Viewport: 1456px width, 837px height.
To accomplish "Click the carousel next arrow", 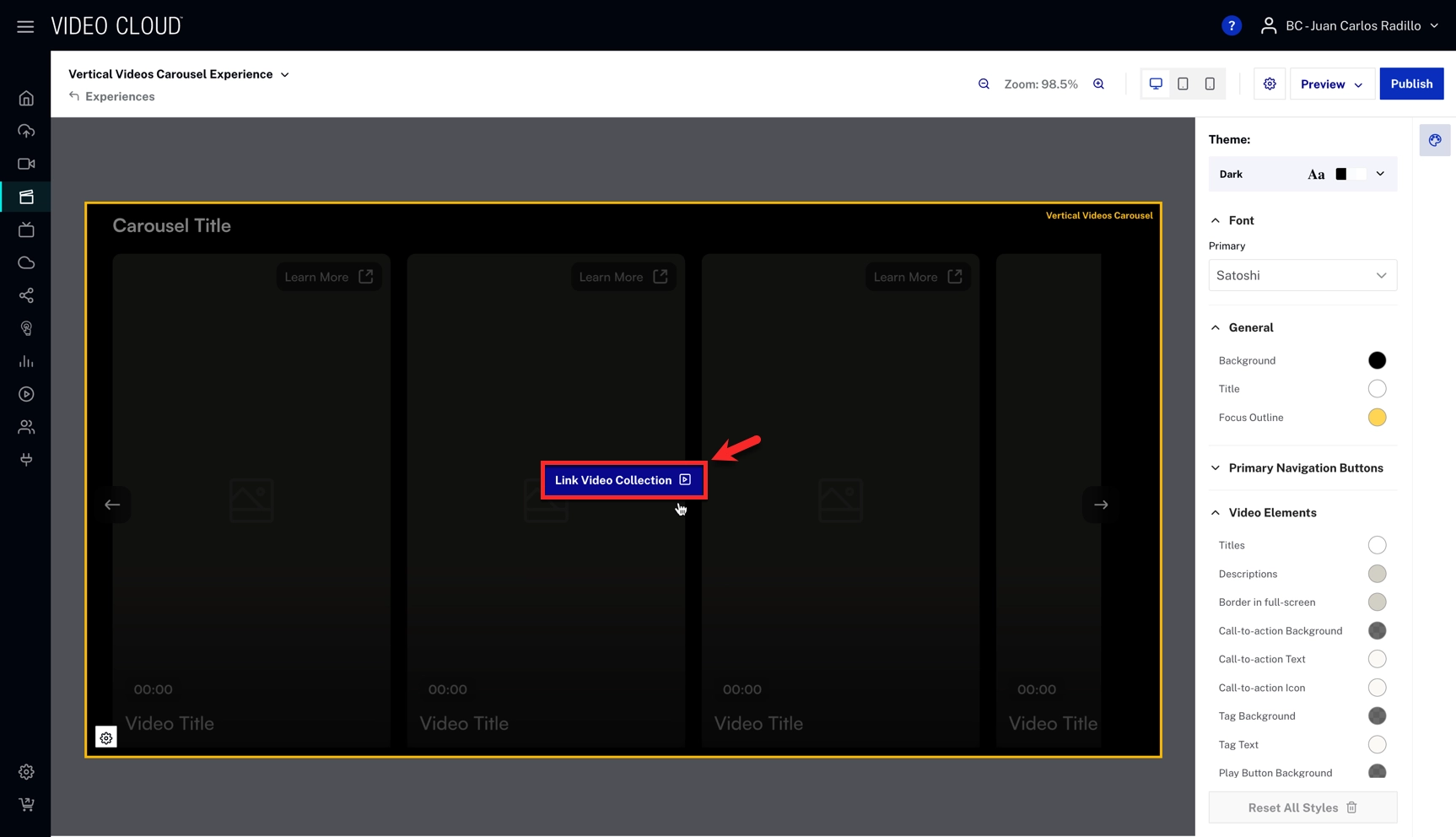I will pos(1100,505).
